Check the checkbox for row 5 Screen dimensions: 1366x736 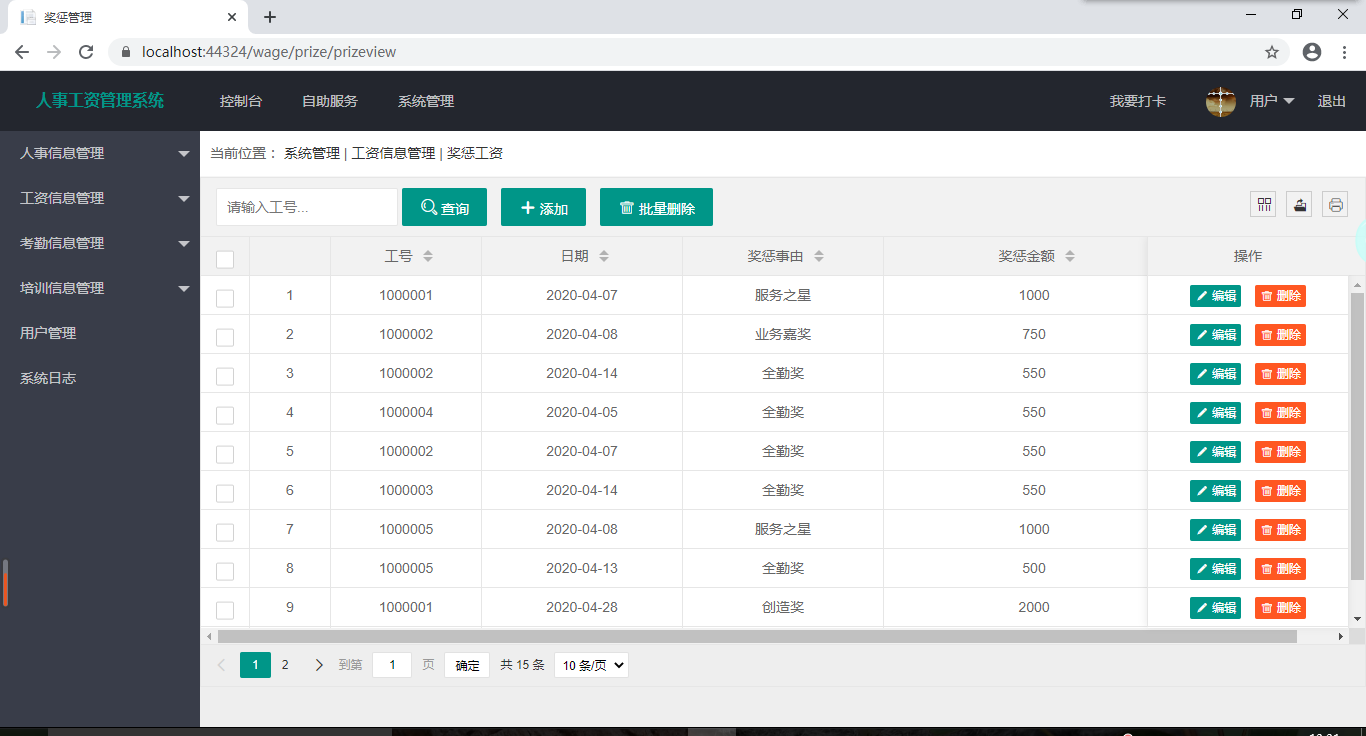coord(225,454)
